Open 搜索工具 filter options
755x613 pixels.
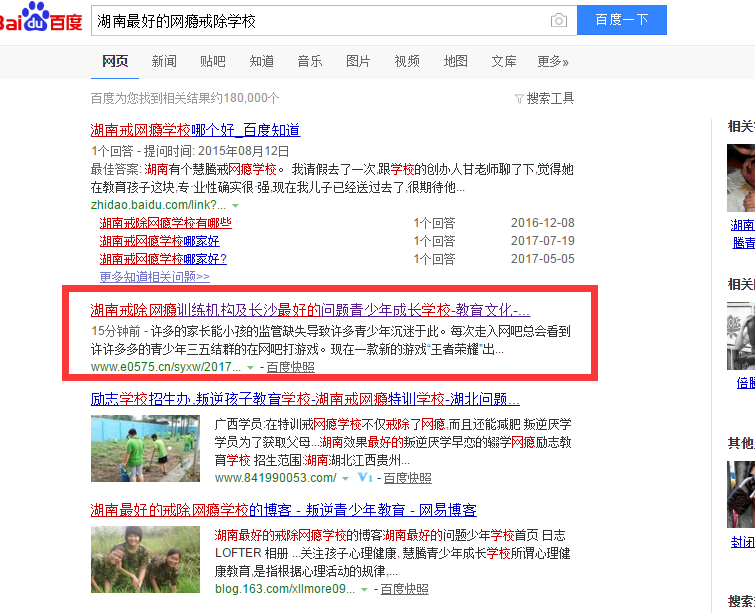544,98
